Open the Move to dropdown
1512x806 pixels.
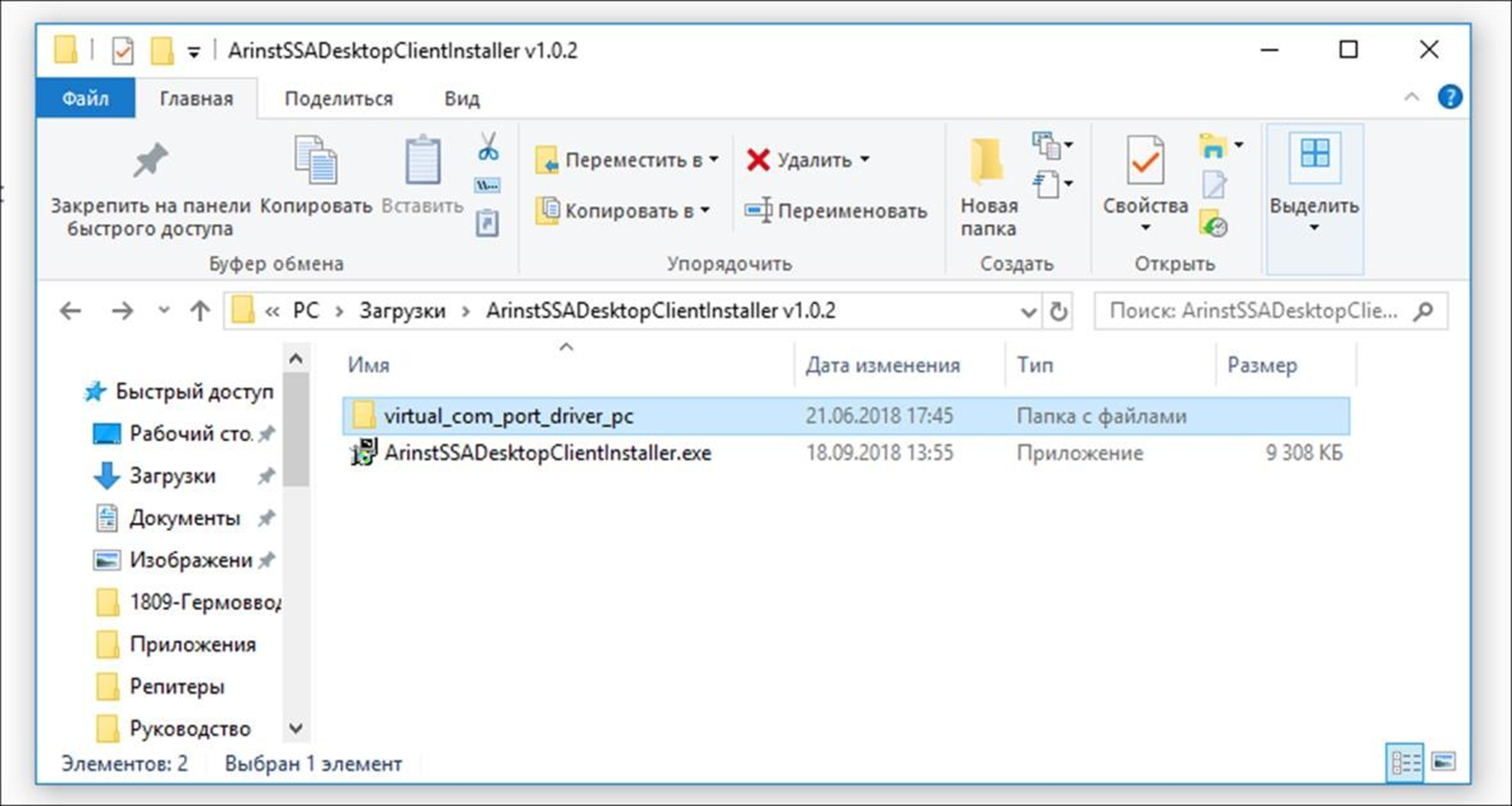(x=626, y=160)
